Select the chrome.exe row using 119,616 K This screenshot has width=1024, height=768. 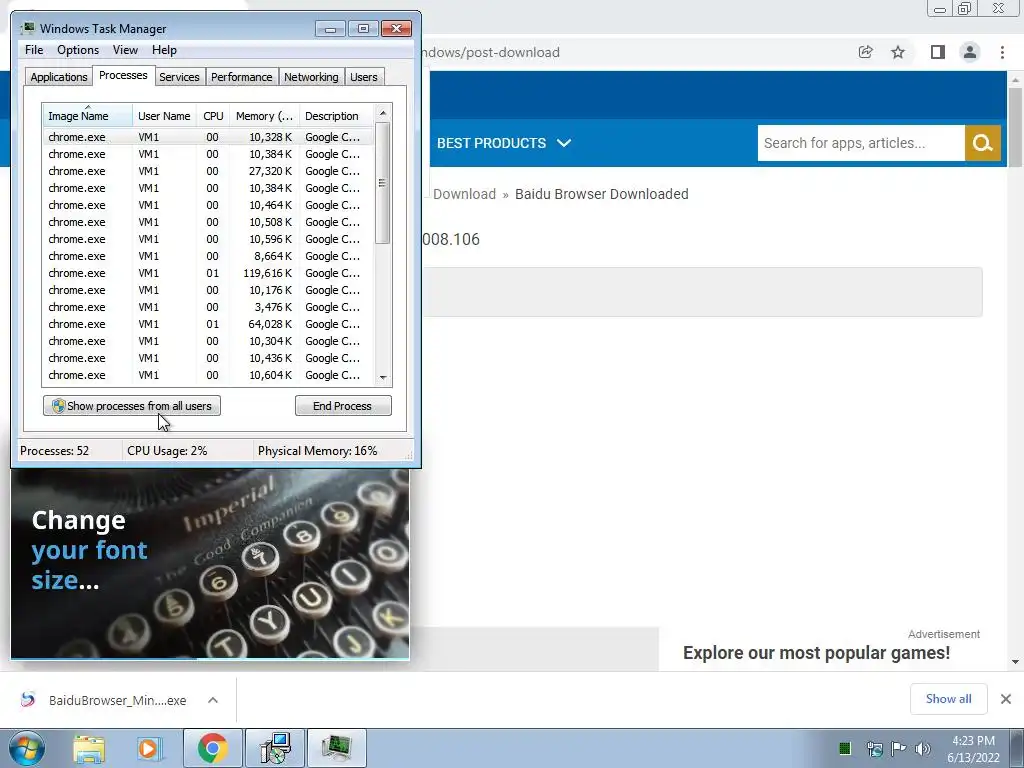tap(208, 273)
